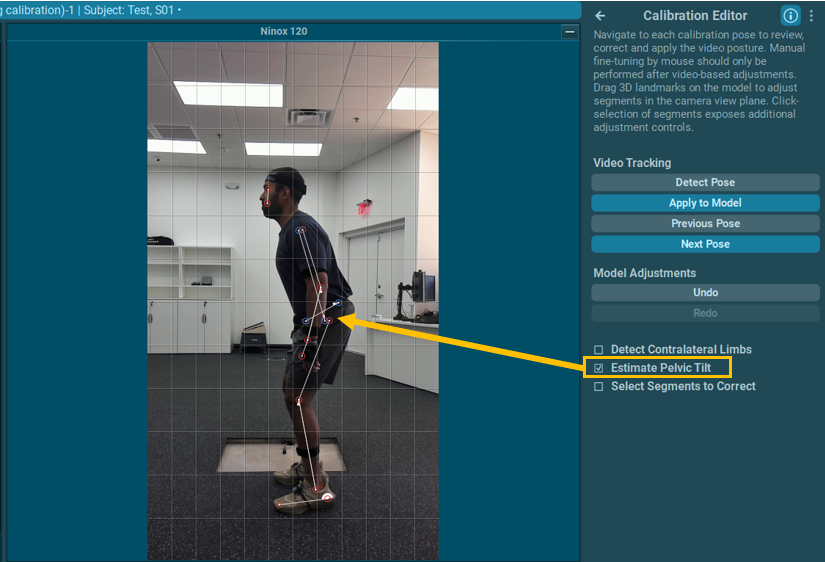Open the info icon in Calibration Editor header
Viewport: 825px width, 562px height.
point(790,16)
